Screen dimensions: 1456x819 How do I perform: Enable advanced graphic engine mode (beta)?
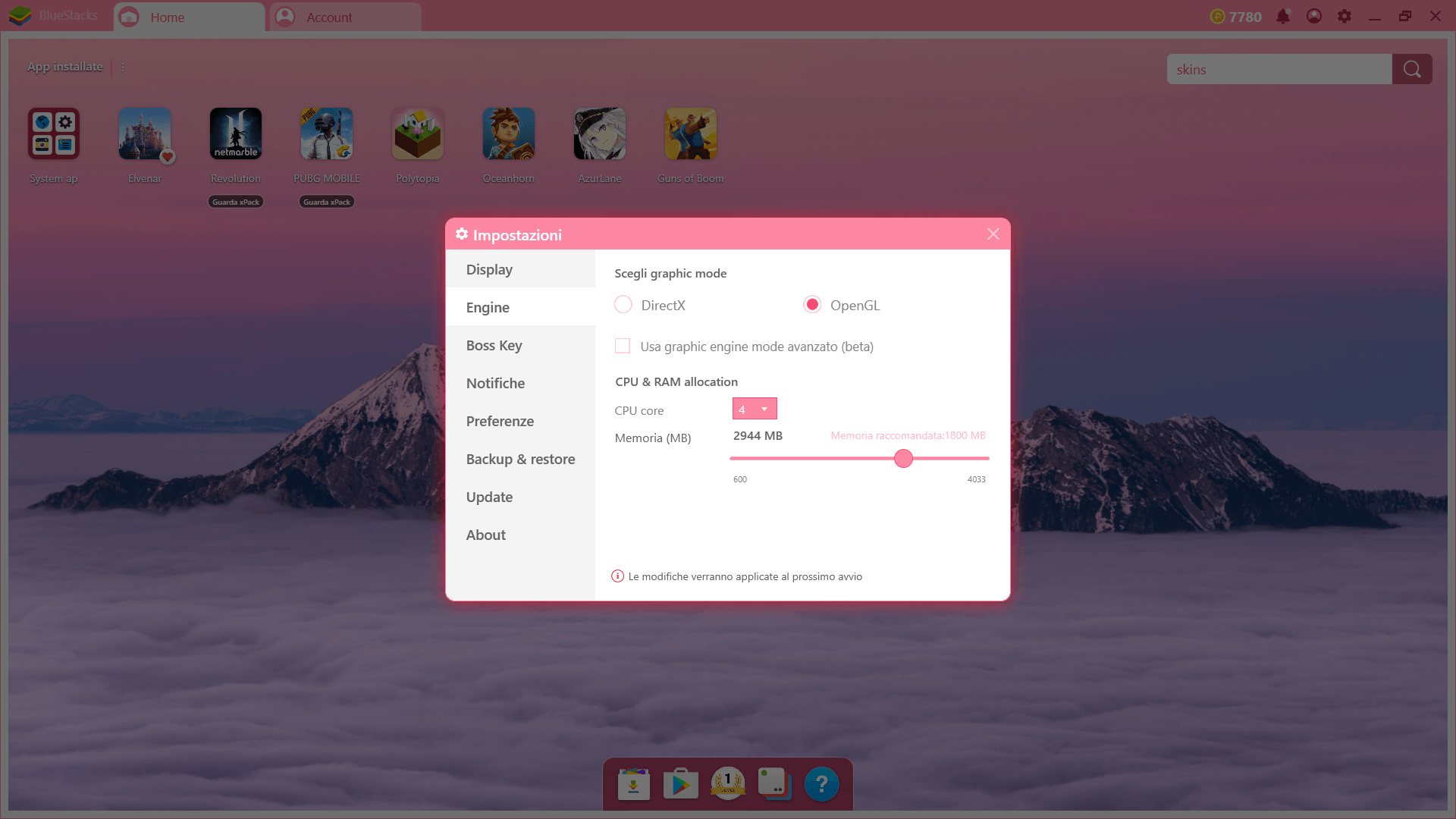click(623, 346)
